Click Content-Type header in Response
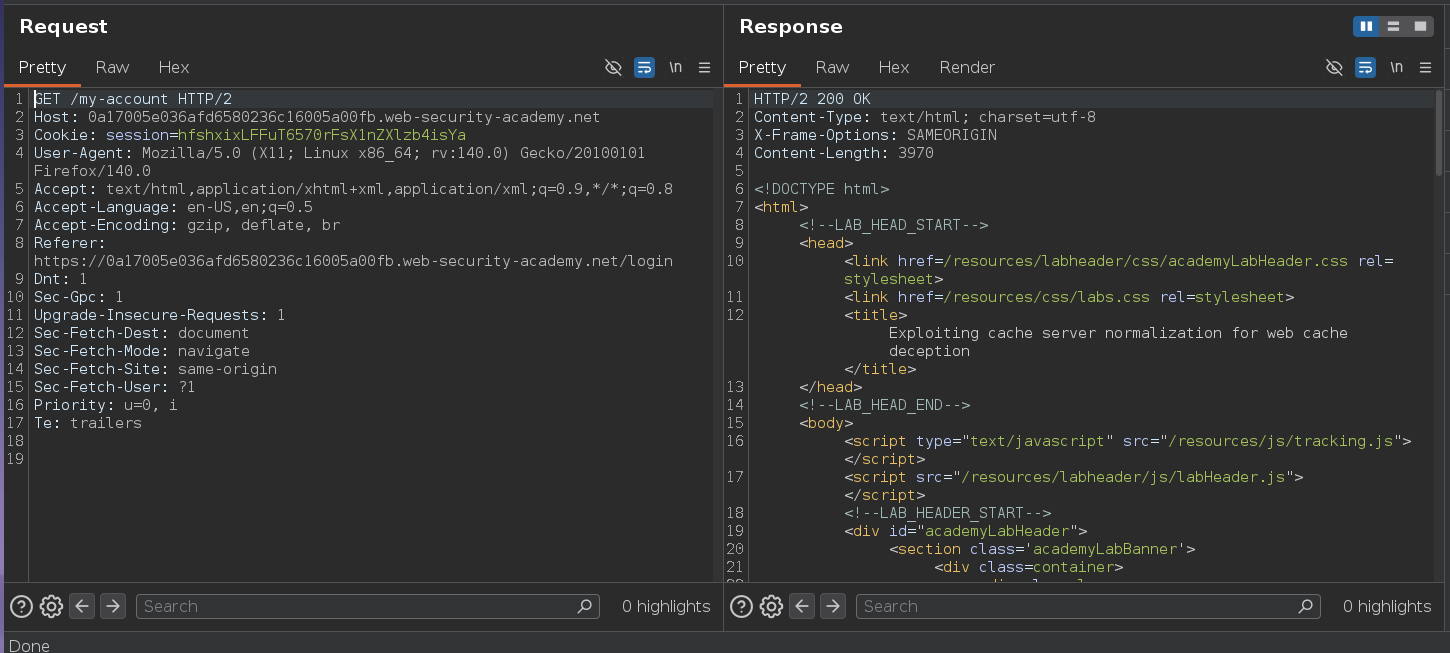 coord(925,117)
